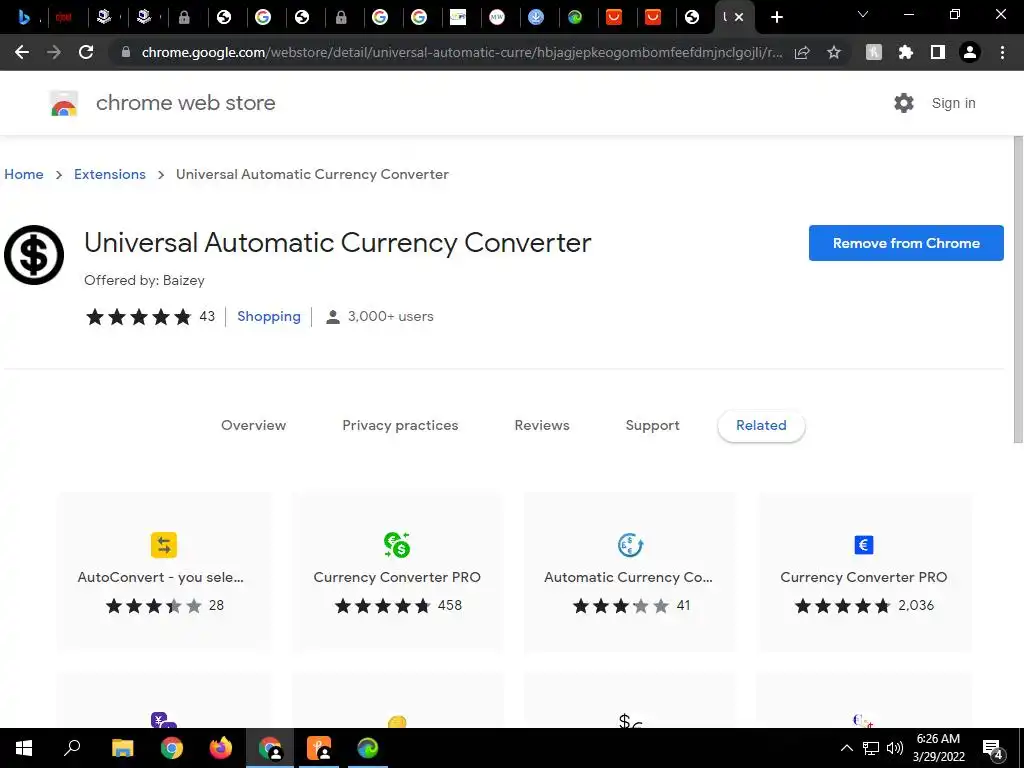Screen dimensions: 1024x768
Task: Reload the current page
Action: pos(86,52)
